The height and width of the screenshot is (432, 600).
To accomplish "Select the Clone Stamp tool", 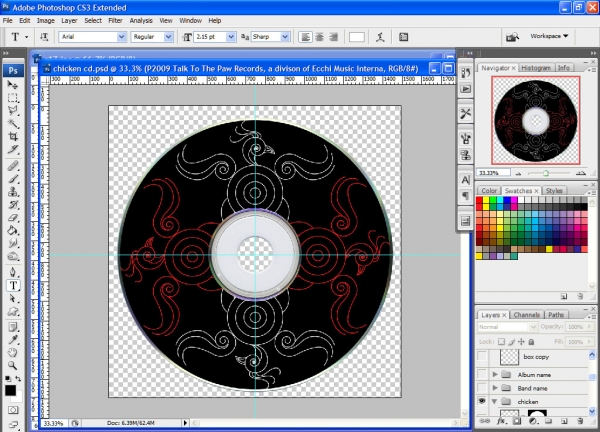I will [13, 192].
